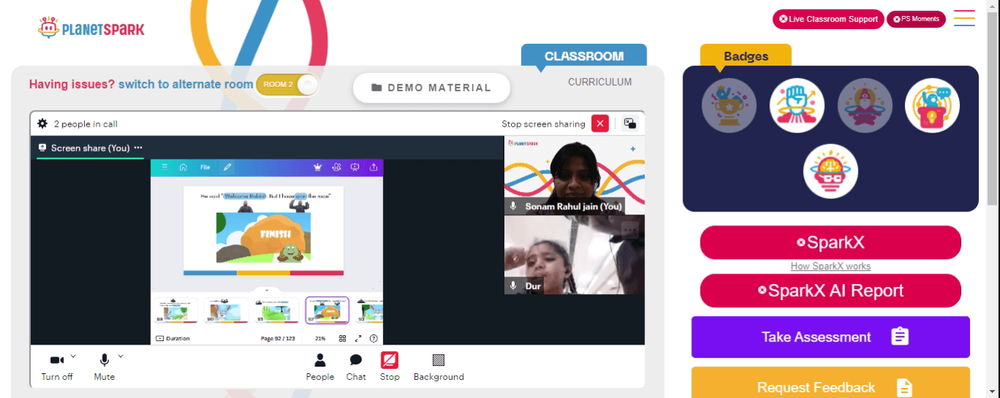The image size is (1000, 398).
Task: Open the DEMO MATERIAL folder
Action: coord(432,88)
